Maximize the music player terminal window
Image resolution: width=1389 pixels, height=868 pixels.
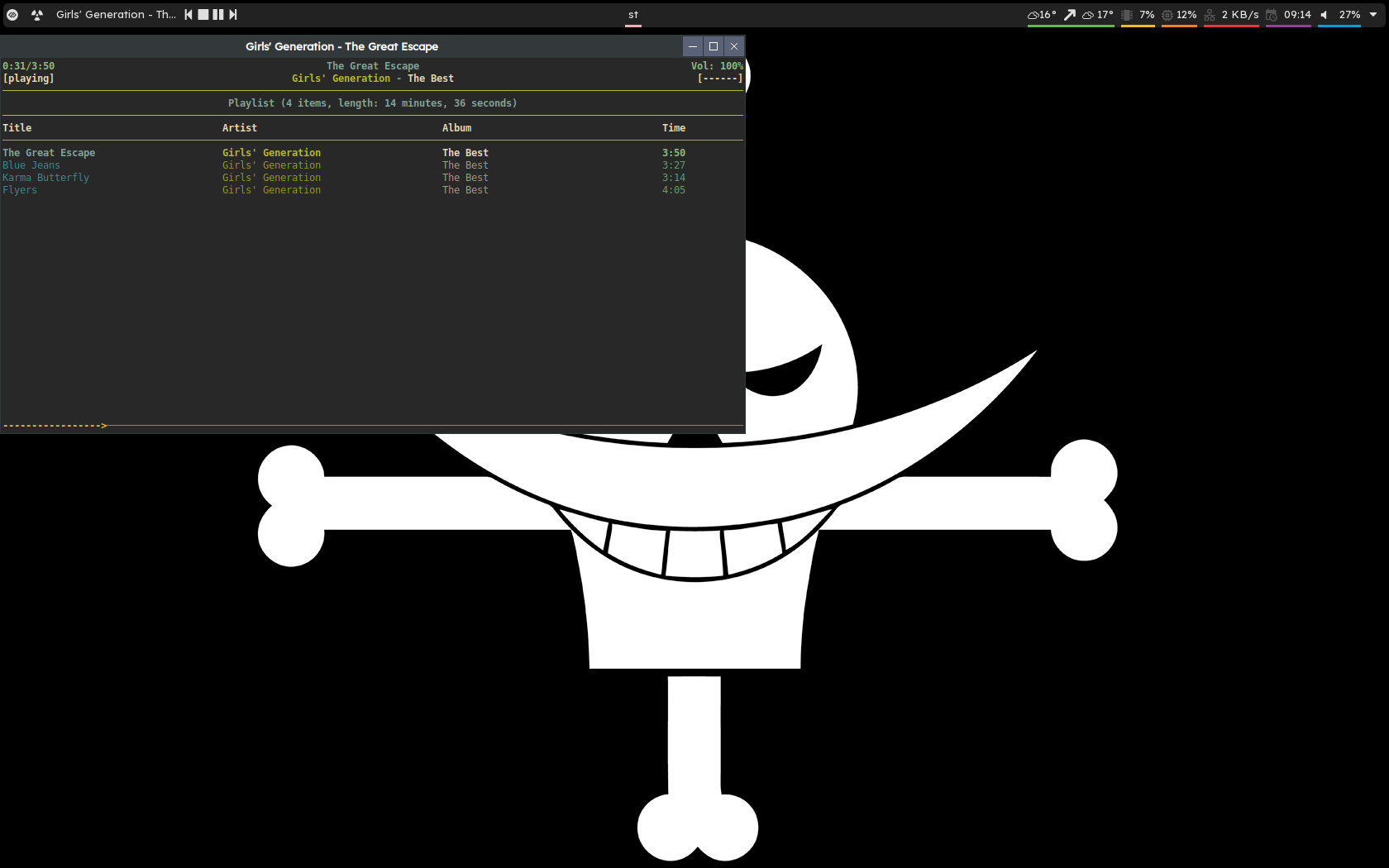[714, 46]
